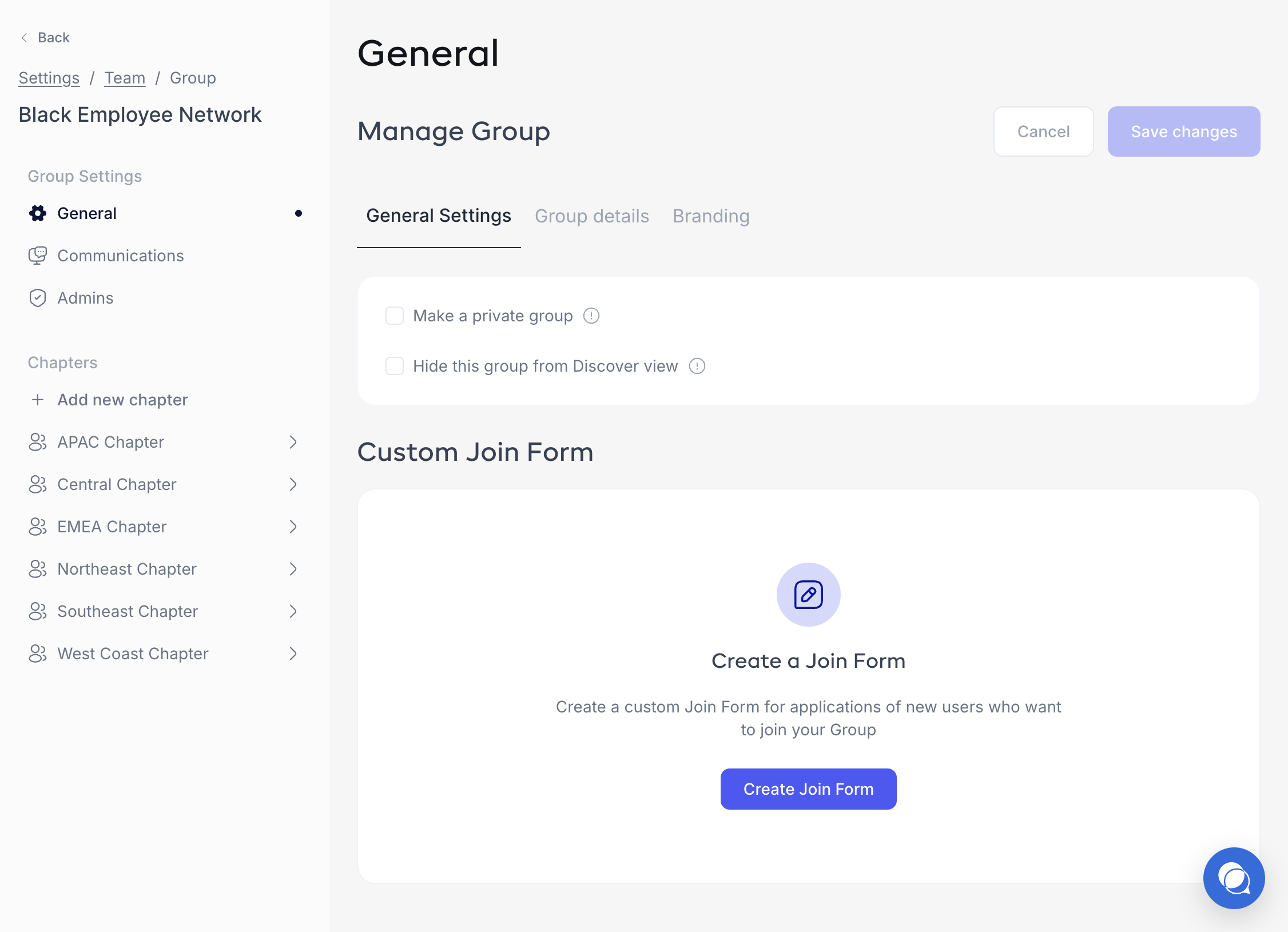Viewport: 1288px width, 932px height.
Task: Click the Cancel button
Action: [1043, 132]
